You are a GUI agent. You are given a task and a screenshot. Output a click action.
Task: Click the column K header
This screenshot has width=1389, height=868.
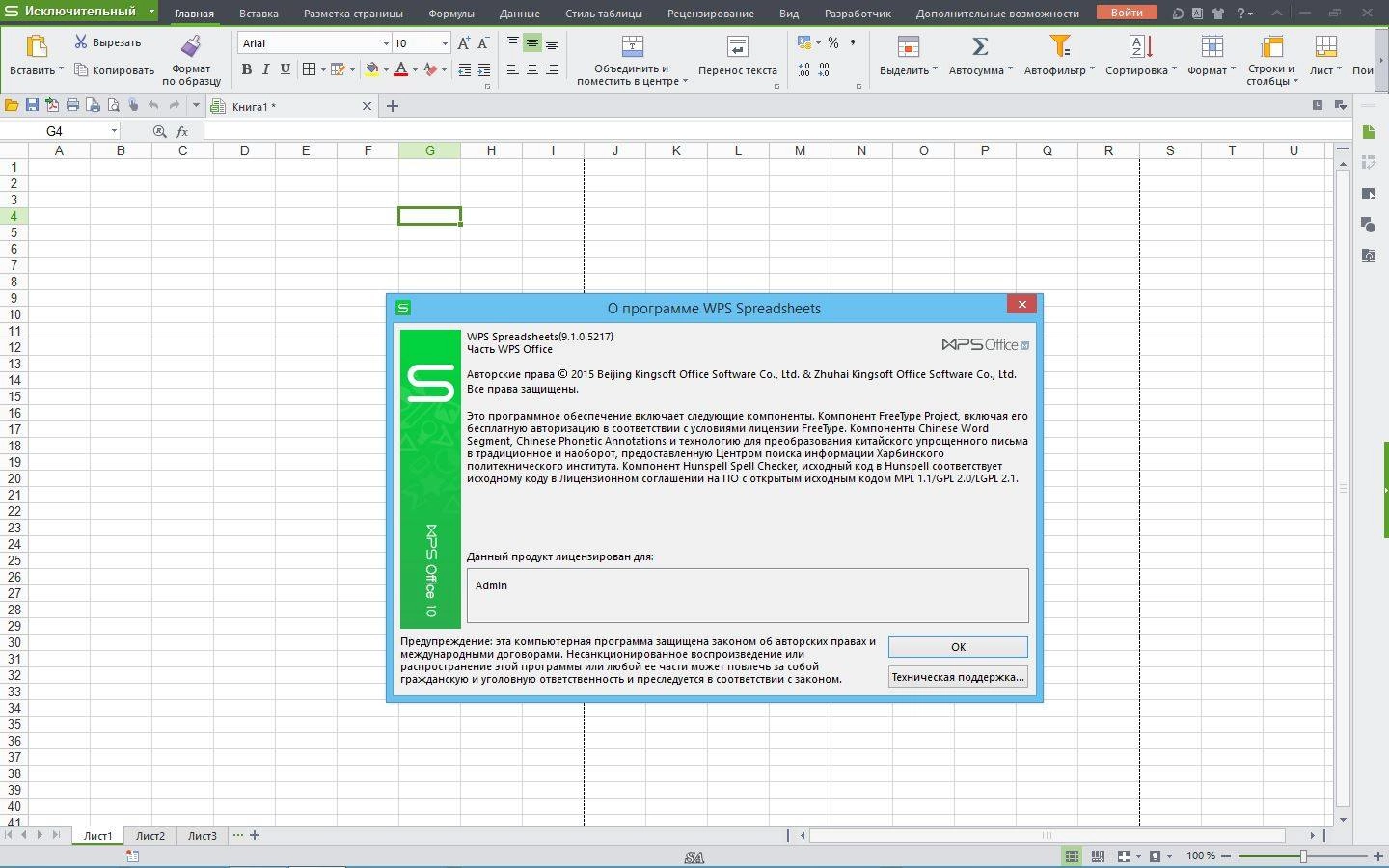coord(676,150)
